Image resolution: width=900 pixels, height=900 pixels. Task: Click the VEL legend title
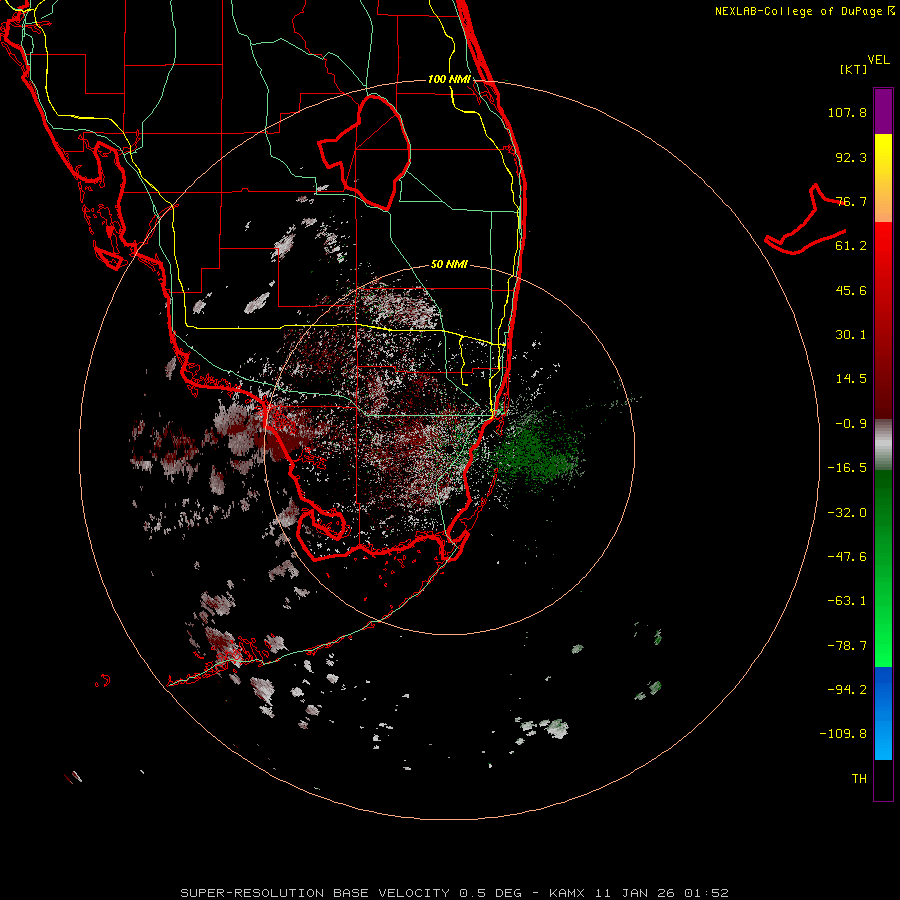[x=878, y=60]
